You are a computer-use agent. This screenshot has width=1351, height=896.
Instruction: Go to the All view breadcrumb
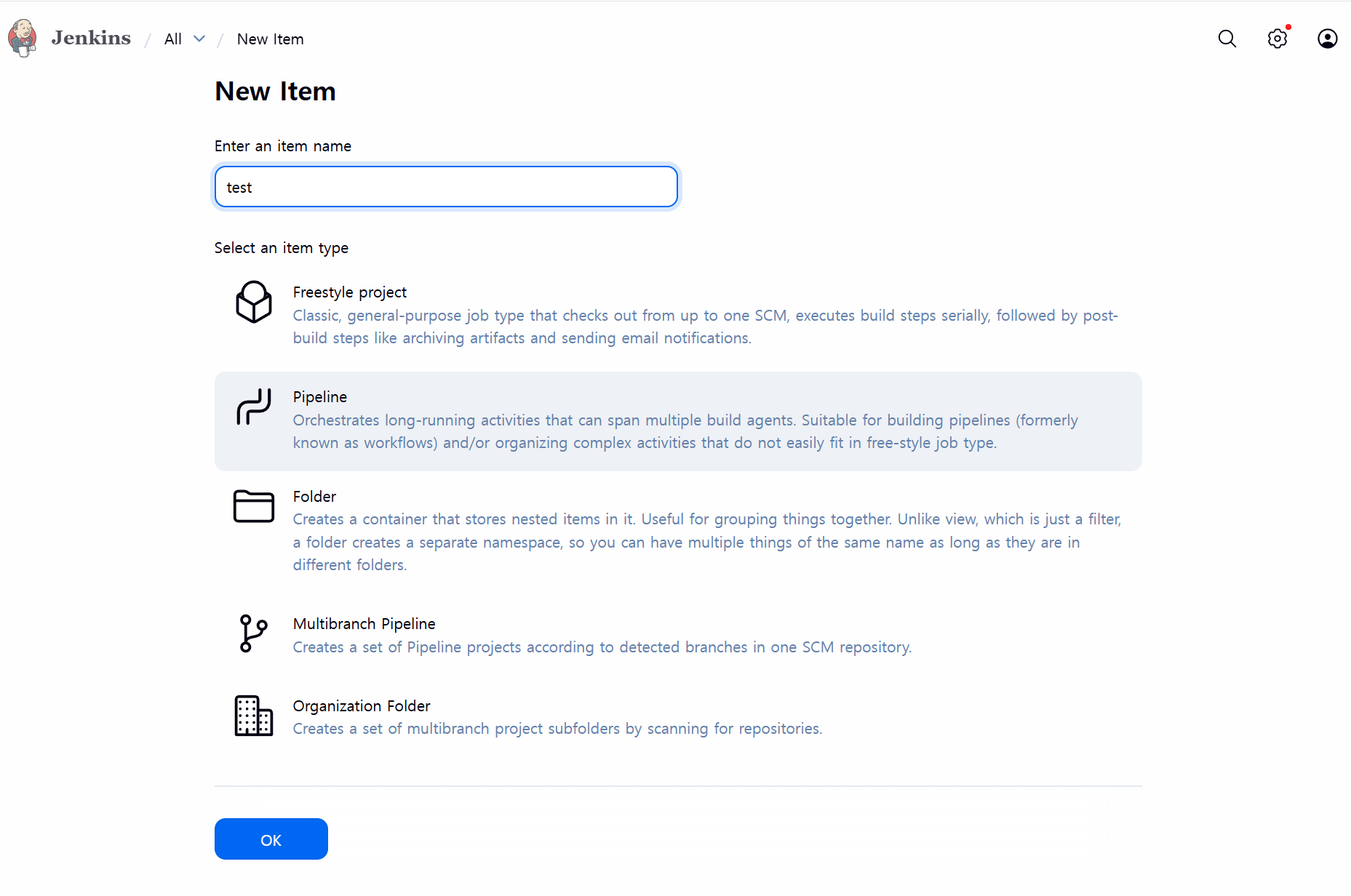173,39
